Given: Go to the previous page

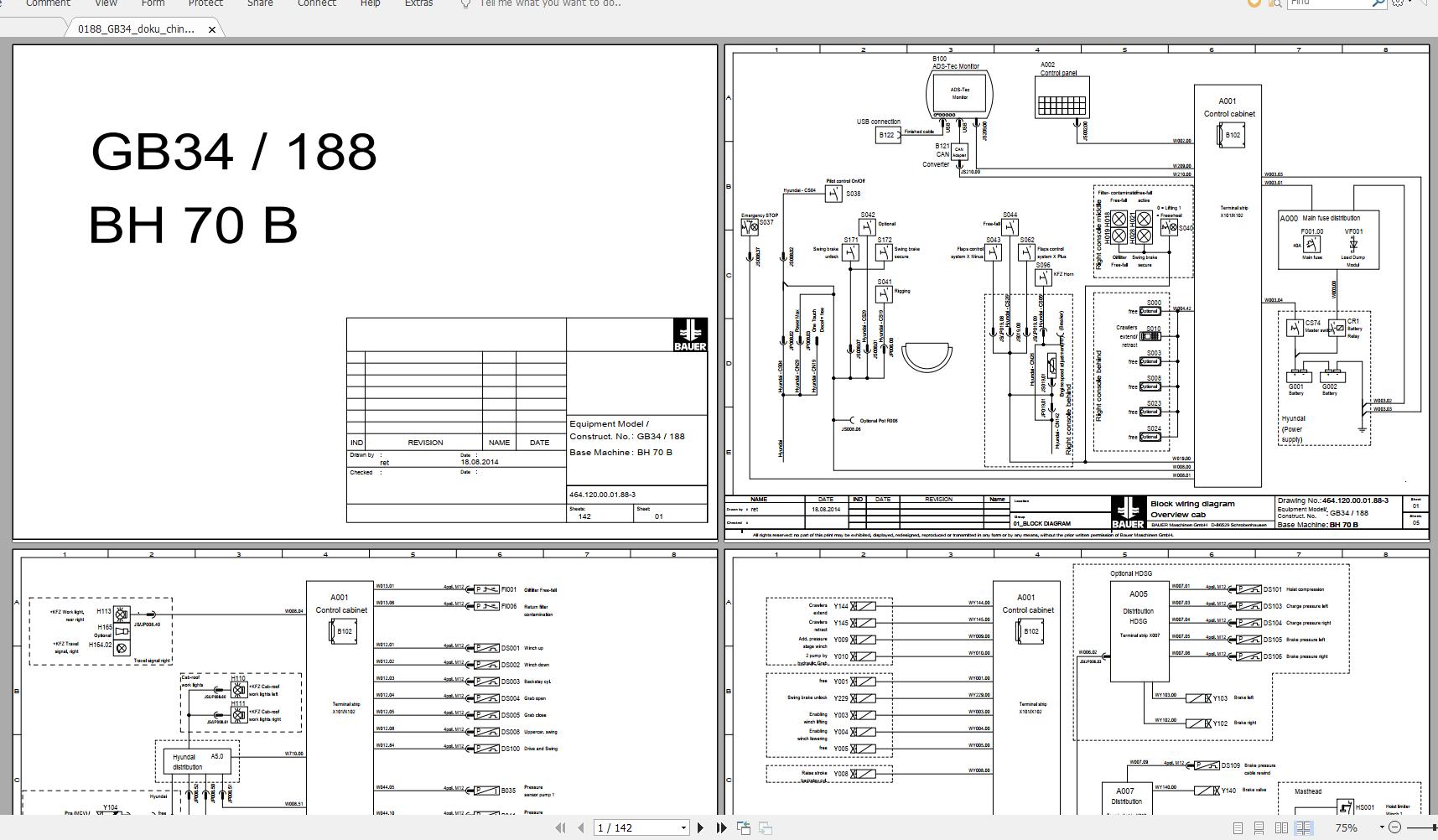Looking at the screenshot, I should 580,827.
